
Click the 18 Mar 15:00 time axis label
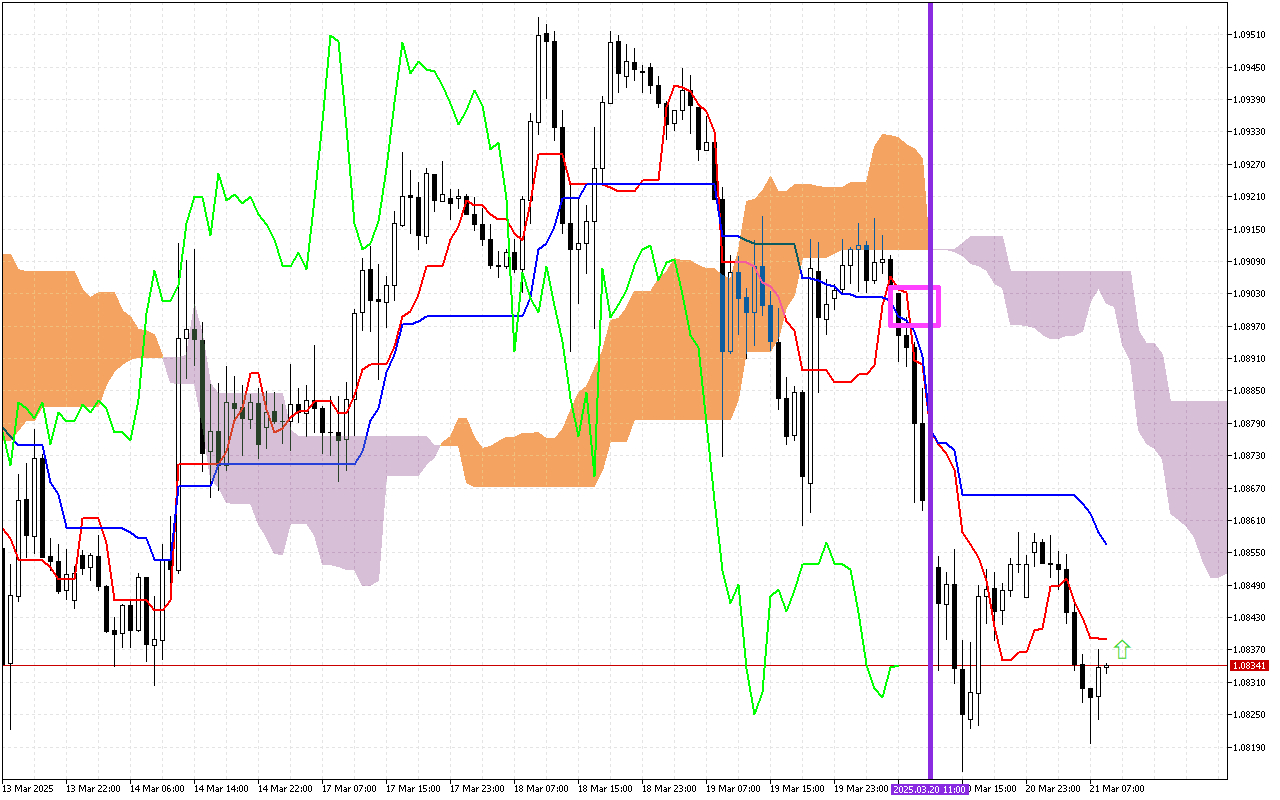point(603,789)
